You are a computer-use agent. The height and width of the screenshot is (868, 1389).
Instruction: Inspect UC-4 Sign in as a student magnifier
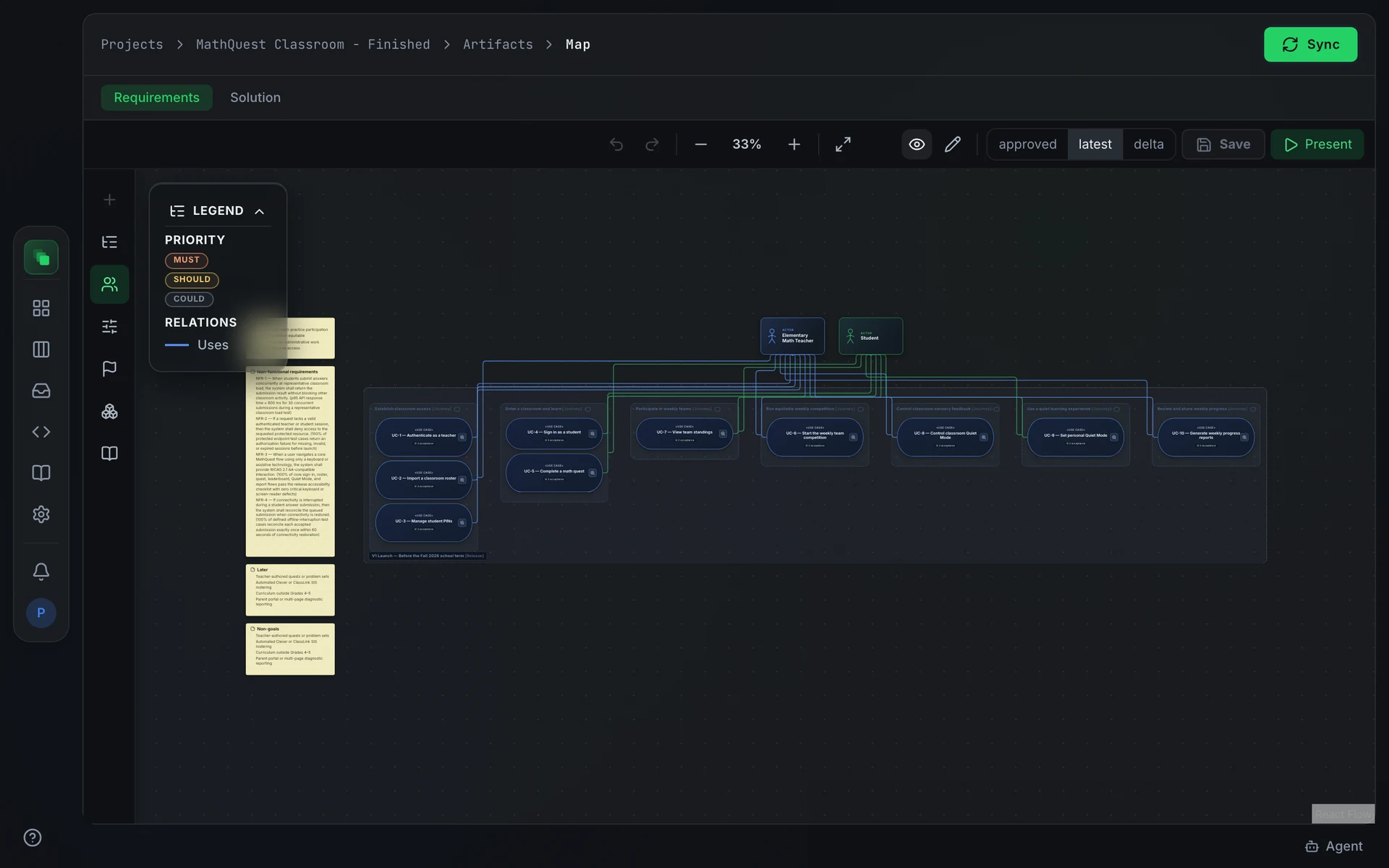(x=592, y=434)
